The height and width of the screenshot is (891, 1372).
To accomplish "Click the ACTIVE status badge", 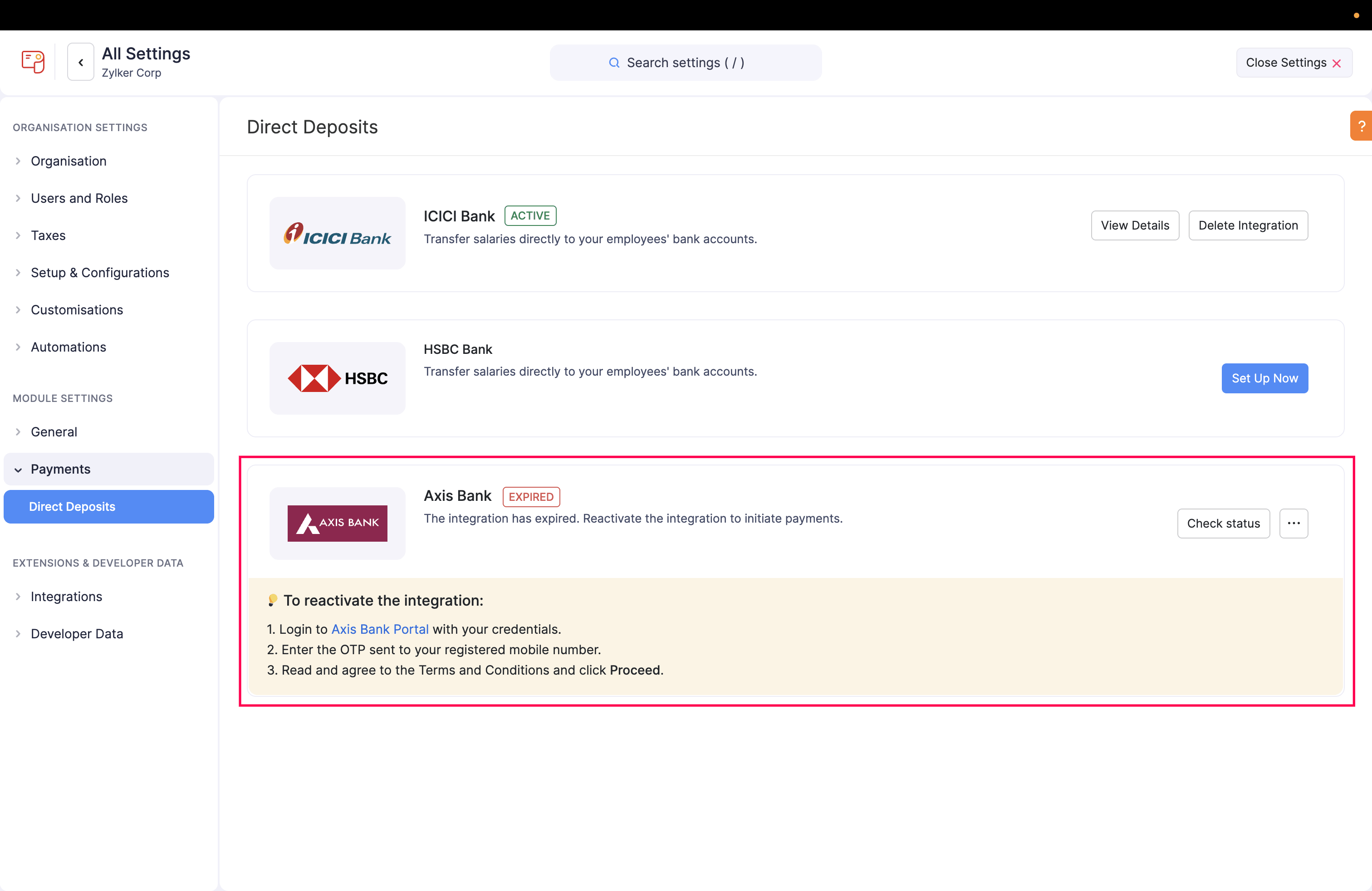I will [530, 215].
